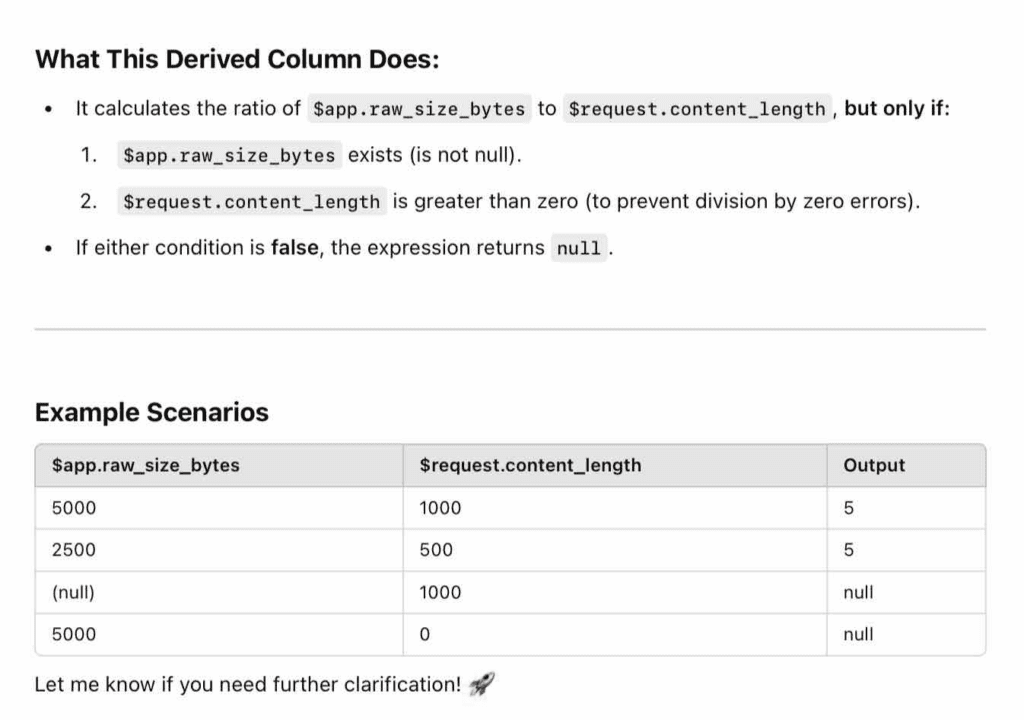This screenshot has width=1024, height=720.
Task: Click the Output null in the last table row
Action: (858, 634)
